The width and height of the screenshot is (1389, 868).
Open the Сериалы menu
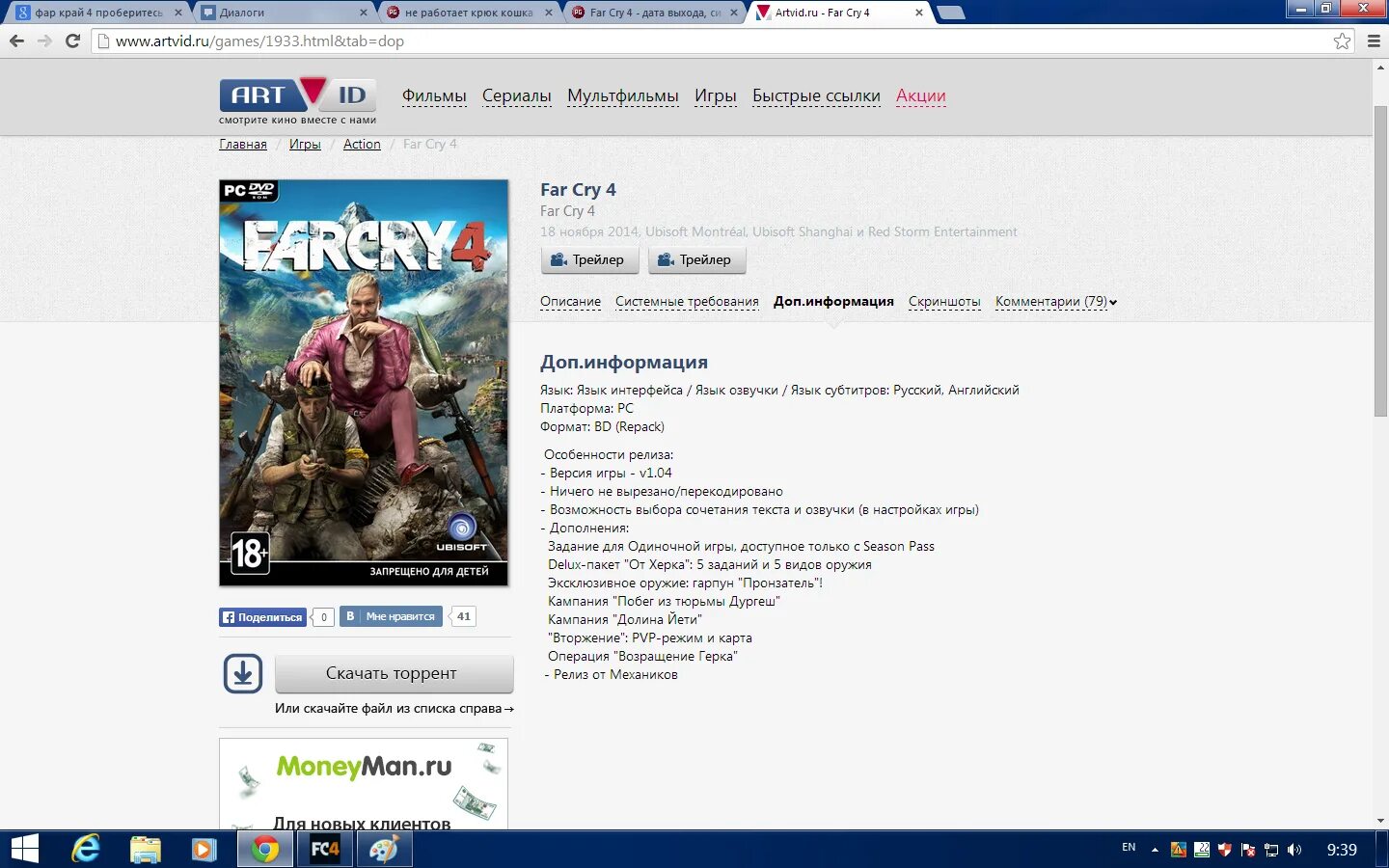tap(517, 95)
